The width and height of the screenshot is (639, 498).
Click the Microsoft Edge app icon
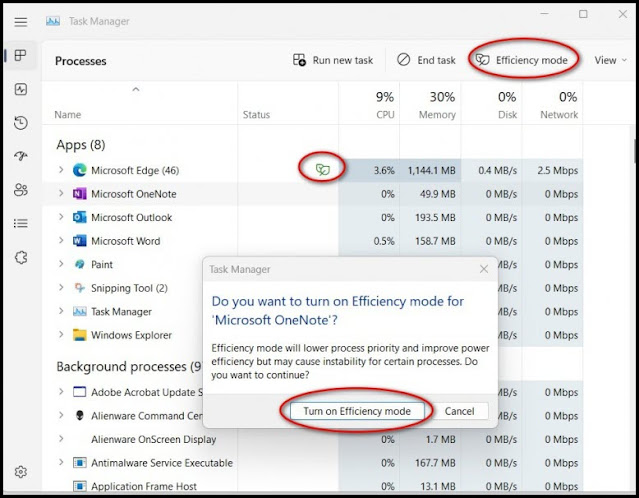click(79, 170)
